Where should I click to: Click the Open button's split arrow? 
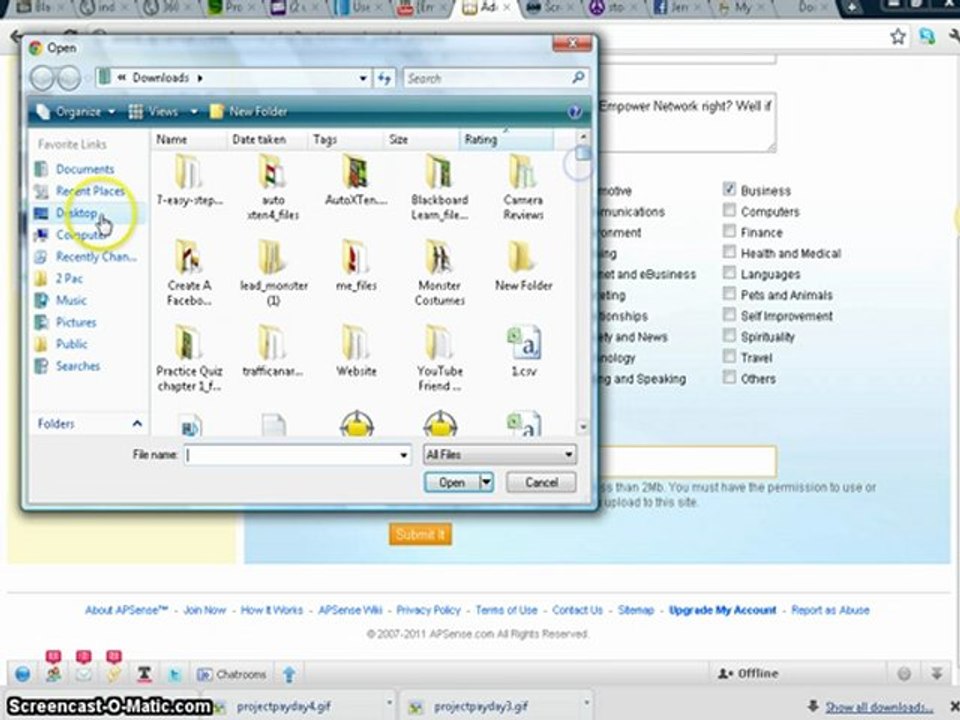pos(486,482)
